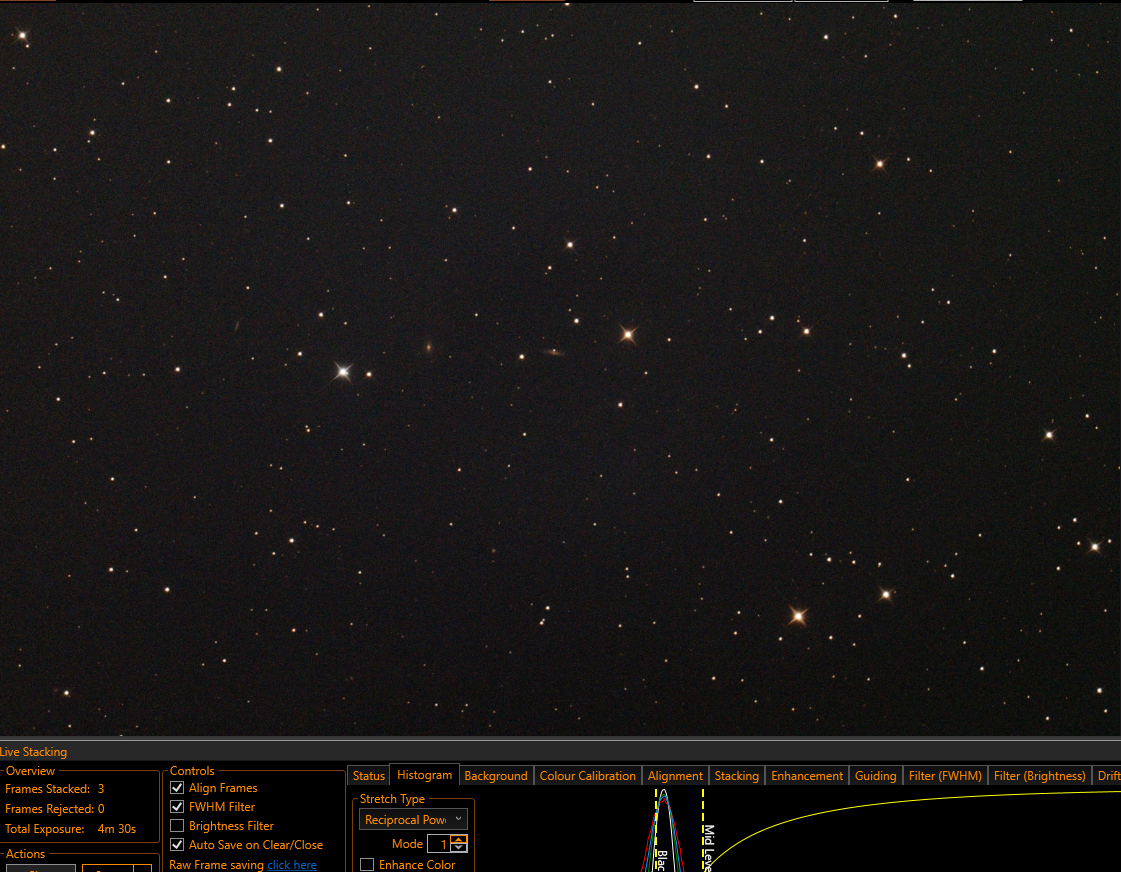
Task: Switch to the Status tab
Action: [368, 776]
